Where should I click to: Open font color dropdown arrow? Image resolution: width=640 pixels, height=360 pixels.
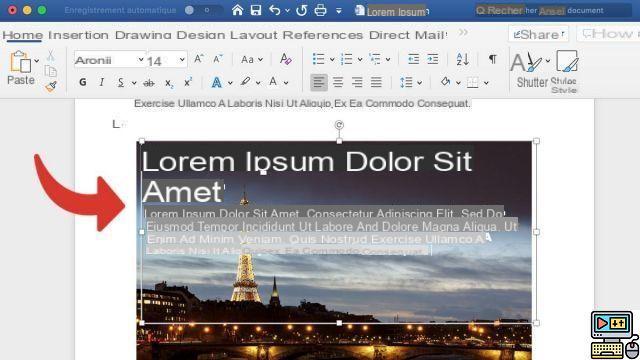(x=286, y=83)
